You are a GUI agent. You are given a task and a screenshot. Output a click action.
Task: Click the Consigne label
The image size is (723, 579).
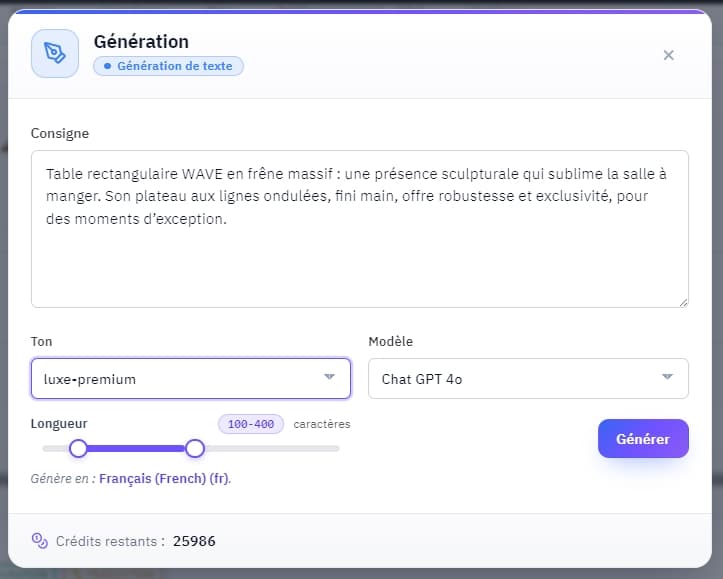click(x=60, y=133)
